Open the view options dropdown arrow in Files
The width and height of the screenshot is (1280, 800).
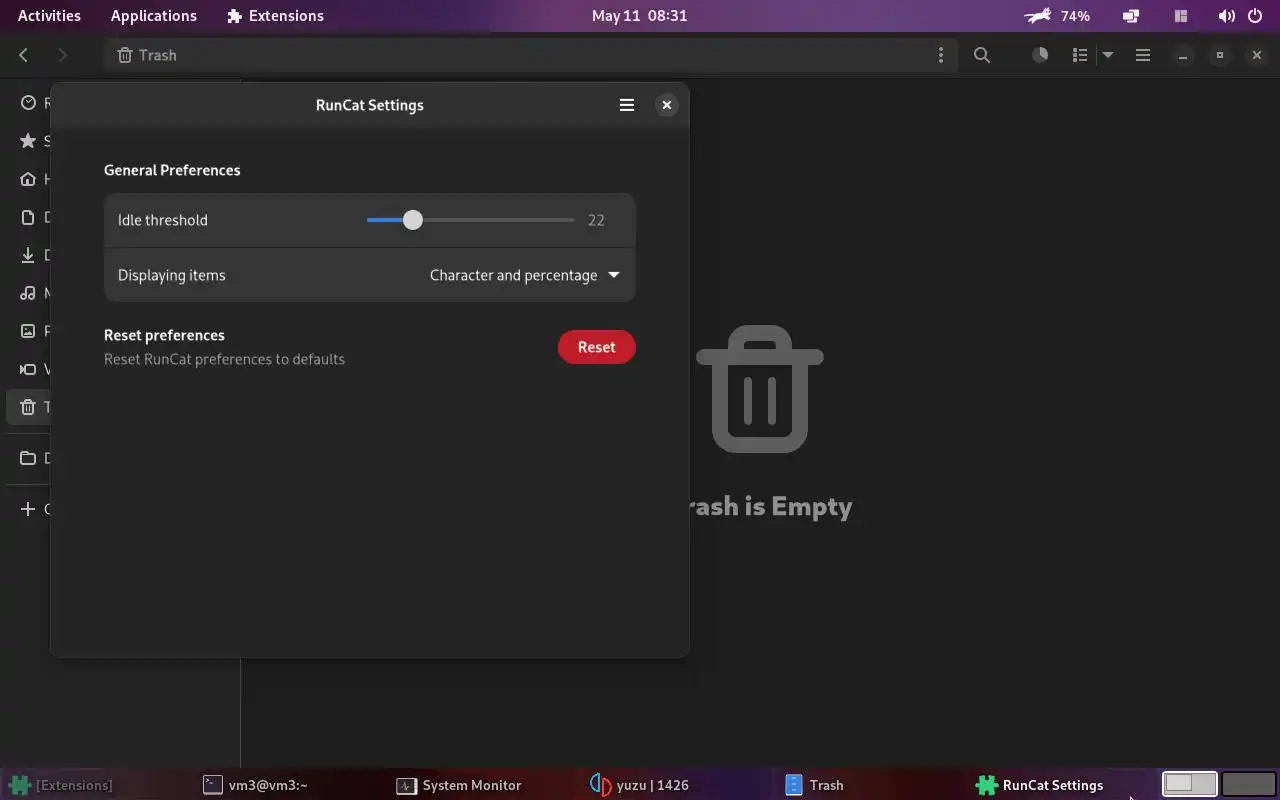click(x=1108, y=55)
